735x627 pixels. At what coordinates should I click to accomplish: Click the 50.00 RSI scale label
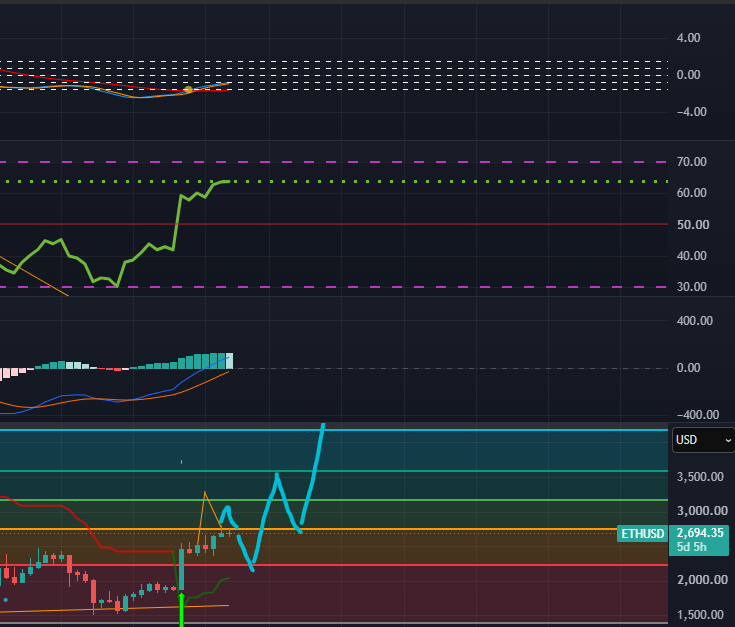click(693, 224)
